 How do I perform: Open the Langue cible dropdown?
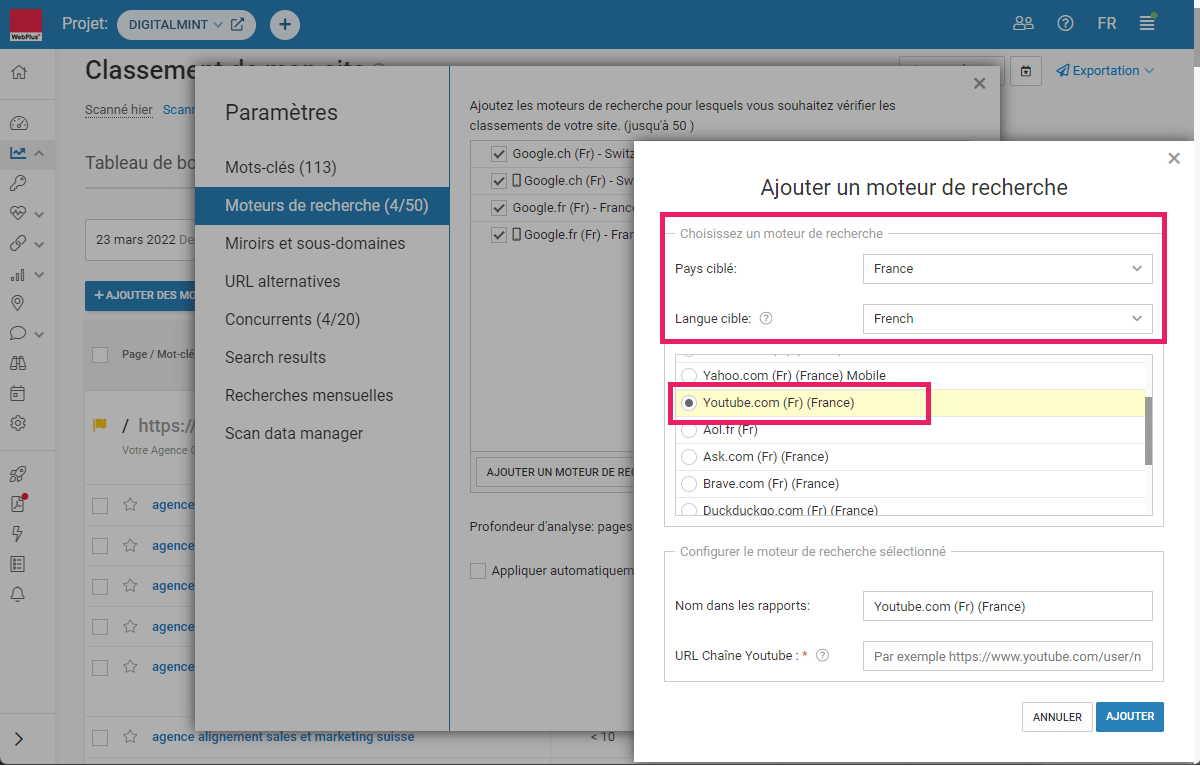click(x=1007, y=319)
